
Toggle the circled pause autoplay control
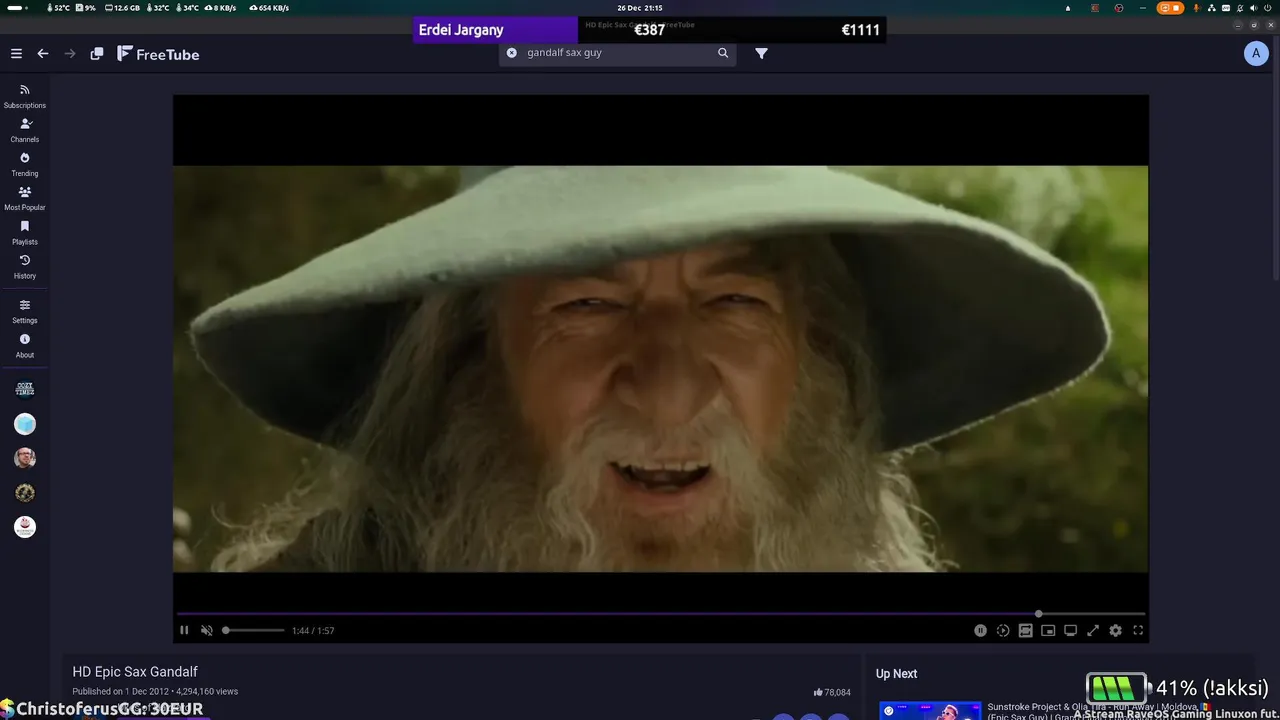point(980,630)
